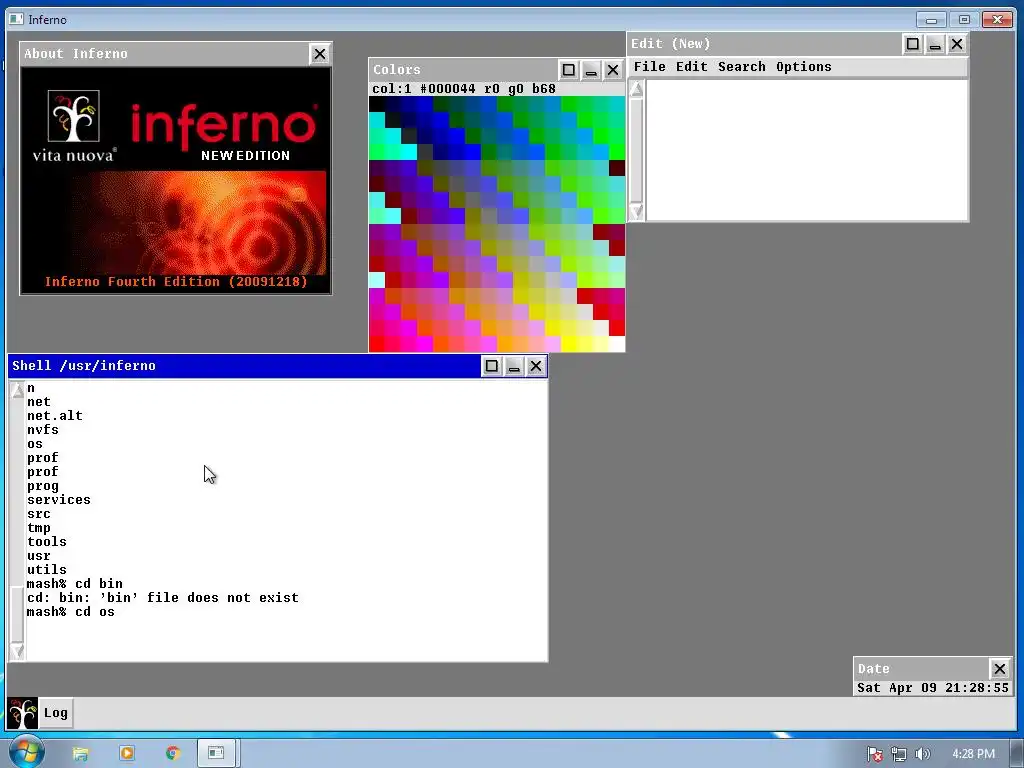Click the Shell scrollbar up arrow
Viewport: 1024px width, 768px height.
coord(17,391)
